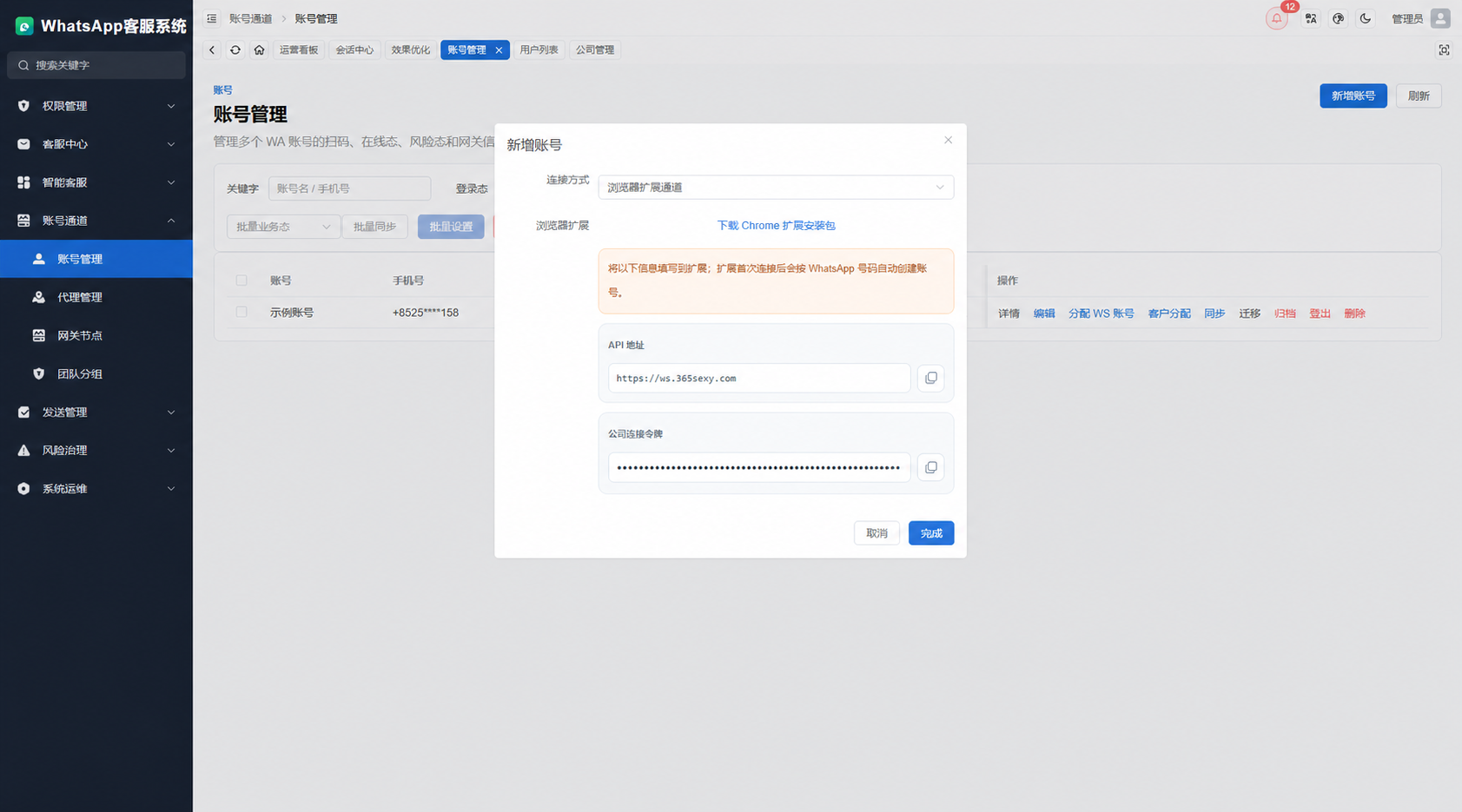Switch to the 运营看板 tab
Viewport: 1462px width, 812px height.
click(299, 50)
